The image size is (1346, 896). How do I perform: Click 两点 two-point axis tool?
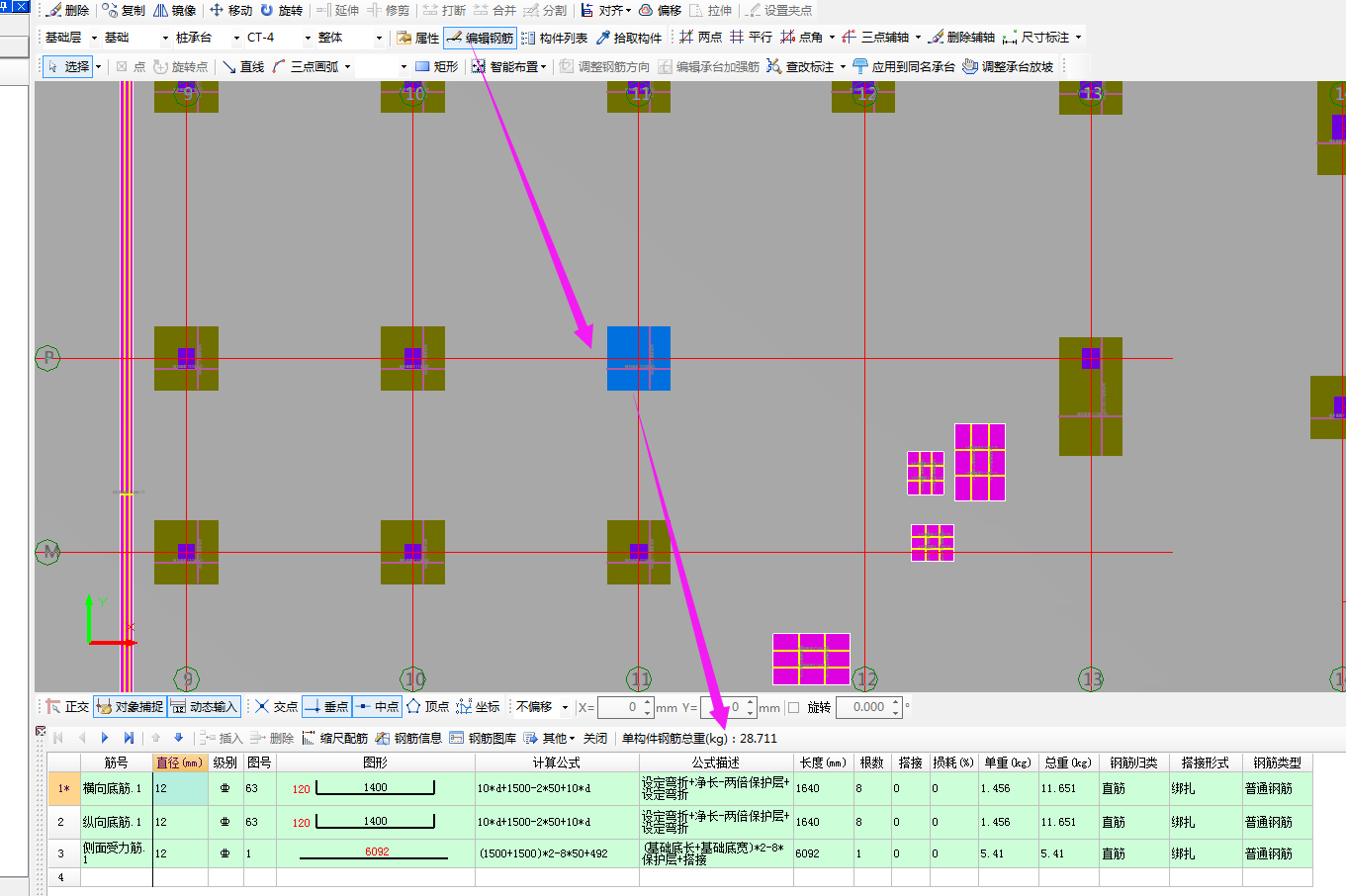(700, 38)
